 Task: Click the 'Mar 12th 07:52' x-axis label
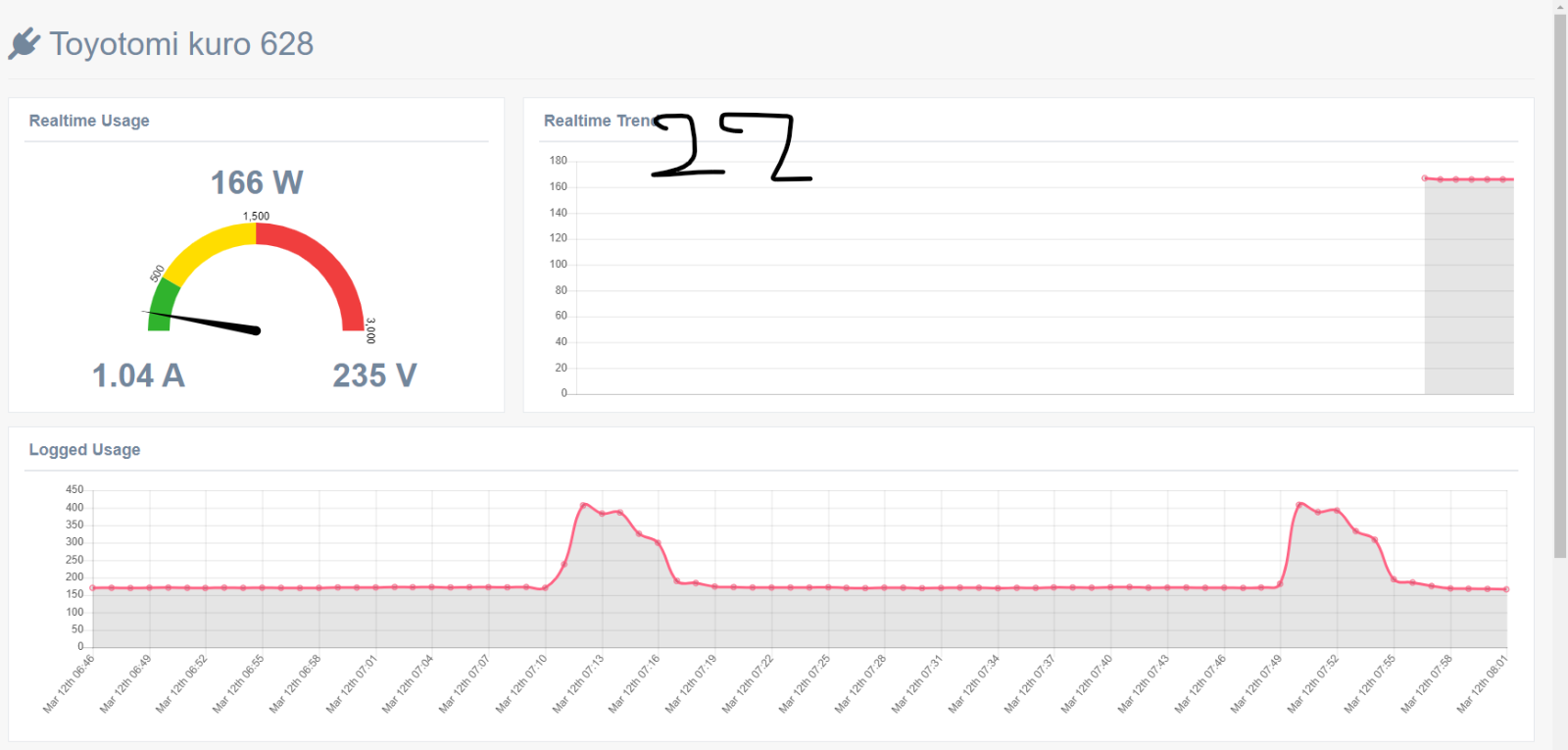point(1313,683)
